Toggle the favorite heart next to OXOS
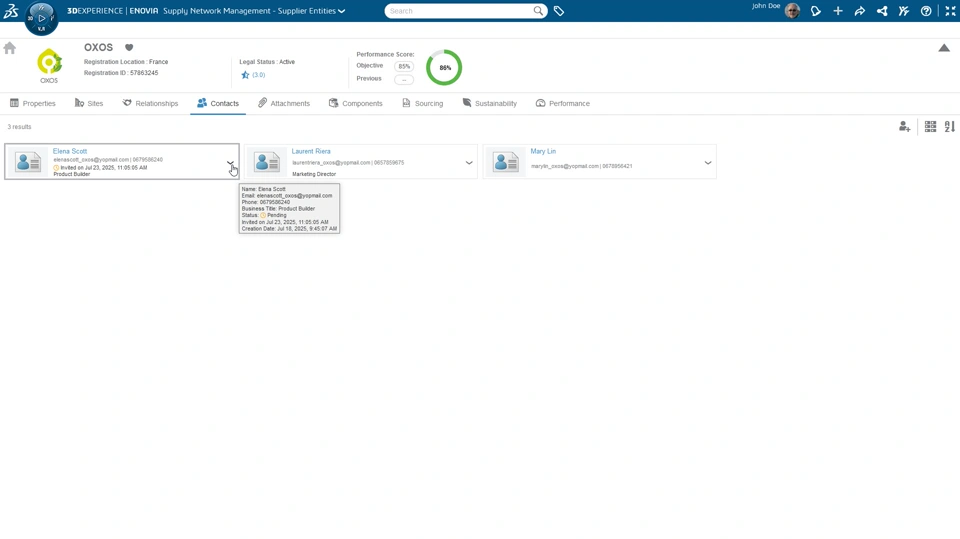This screenshot has height=539, width=960. click(129, 48)
